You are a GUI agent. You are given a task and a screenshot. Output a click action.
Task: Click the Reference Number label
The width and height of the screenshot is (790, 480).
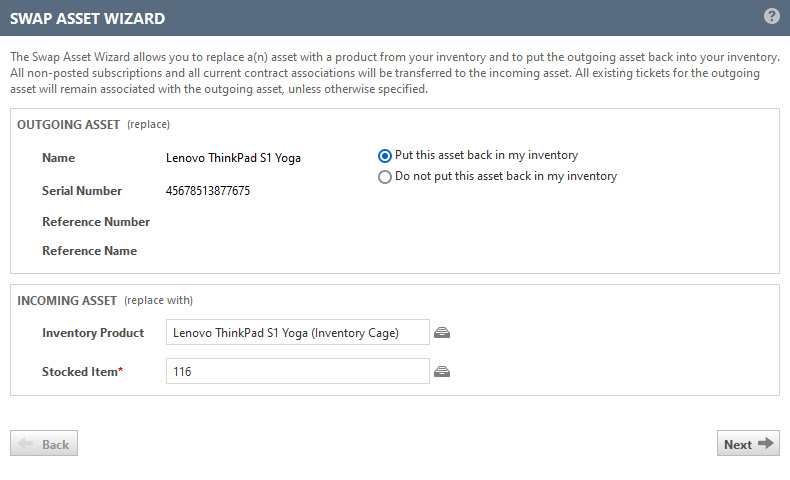coord(96,222)
